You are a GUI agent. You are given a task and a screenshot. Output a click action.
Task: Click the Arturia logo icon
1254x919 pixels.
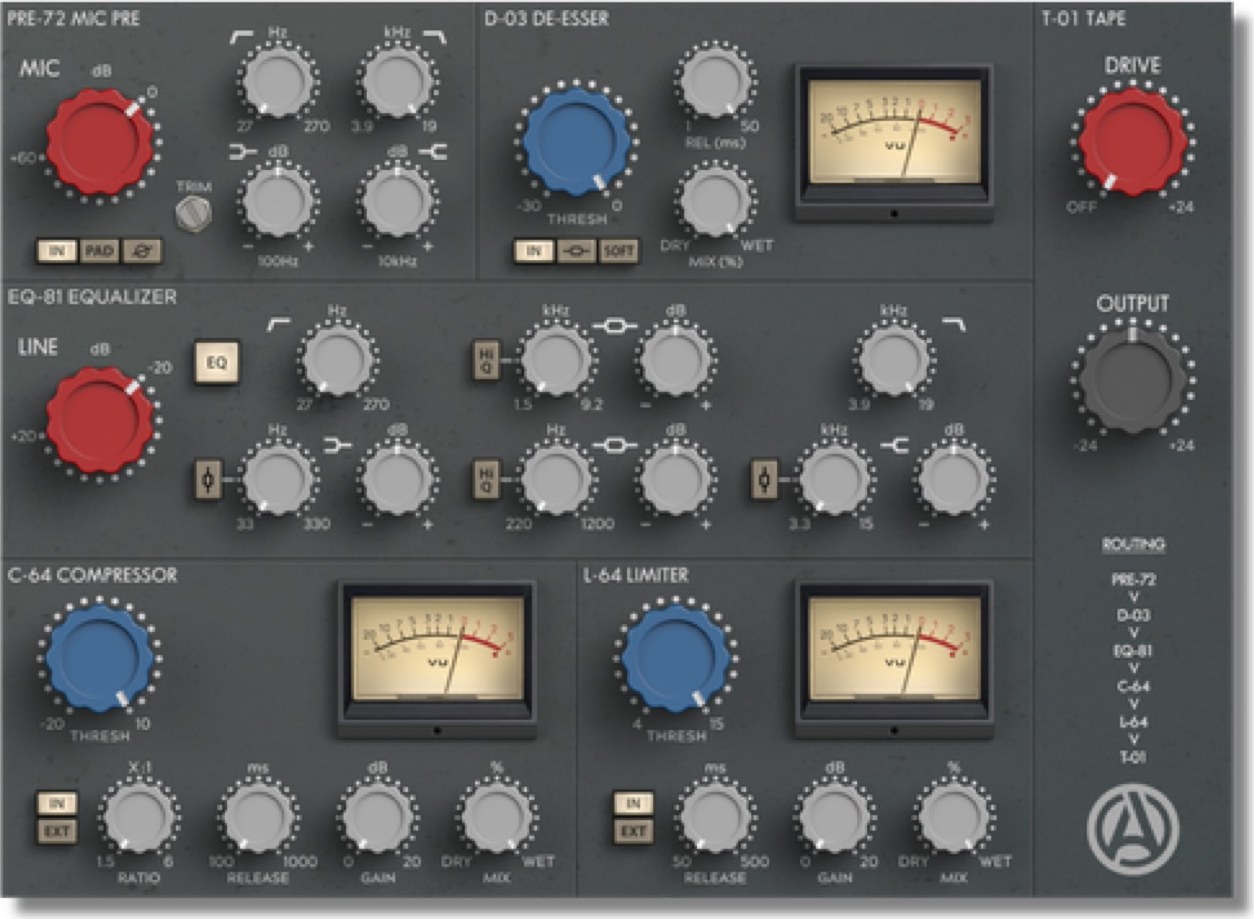click(x=1133, y=827)
